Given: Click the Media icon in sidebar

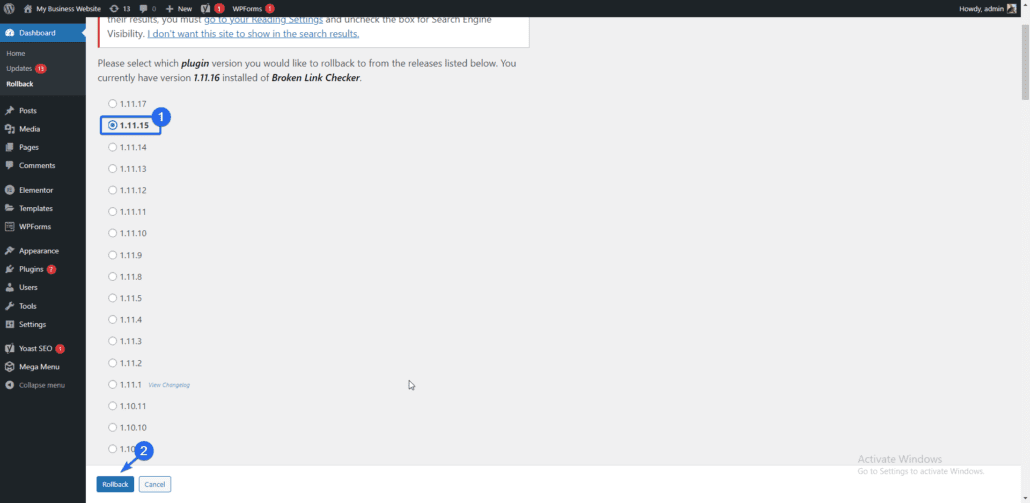Looking at the screenshot, I should (9, 129).
